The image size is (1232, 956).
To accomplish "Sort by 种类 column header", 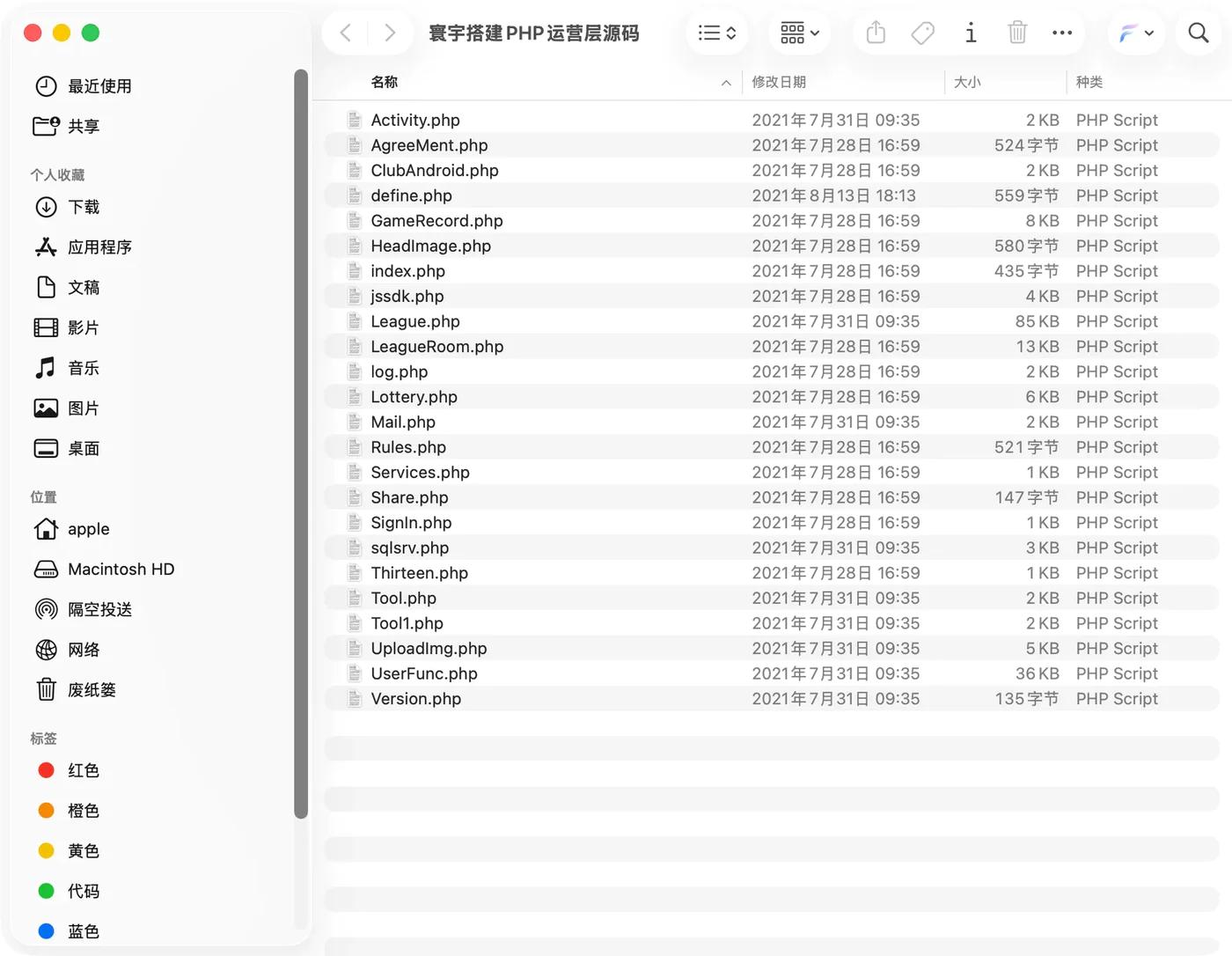I will 1089,82.
